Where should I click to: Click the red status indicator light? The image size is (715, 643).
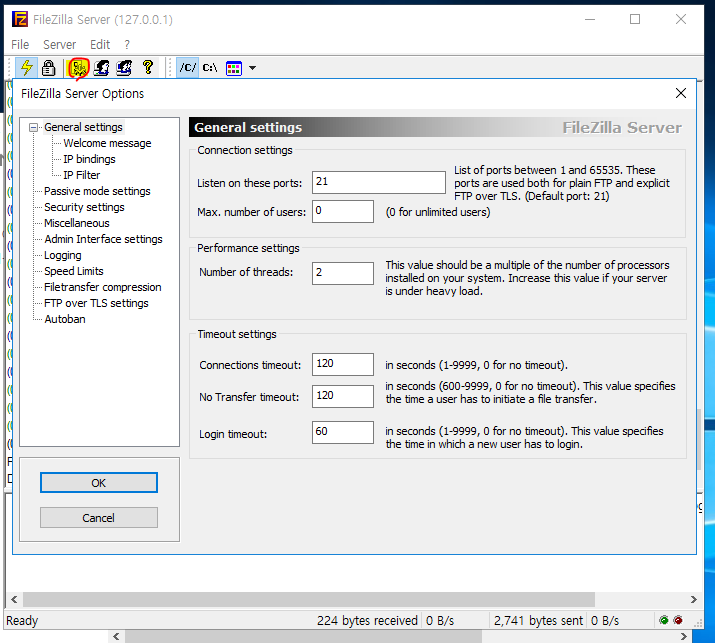click(678, 620)
